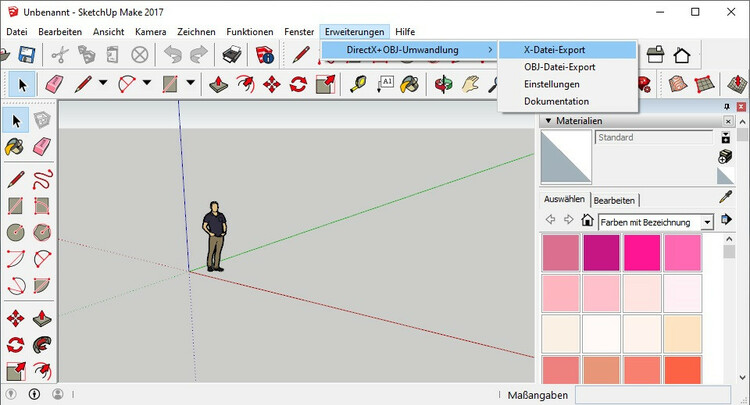Image resolution: width=750 pixels, height=405 pixels.
Task: Select the Pie tool in left toolbox
Action: tap(42, 285)
